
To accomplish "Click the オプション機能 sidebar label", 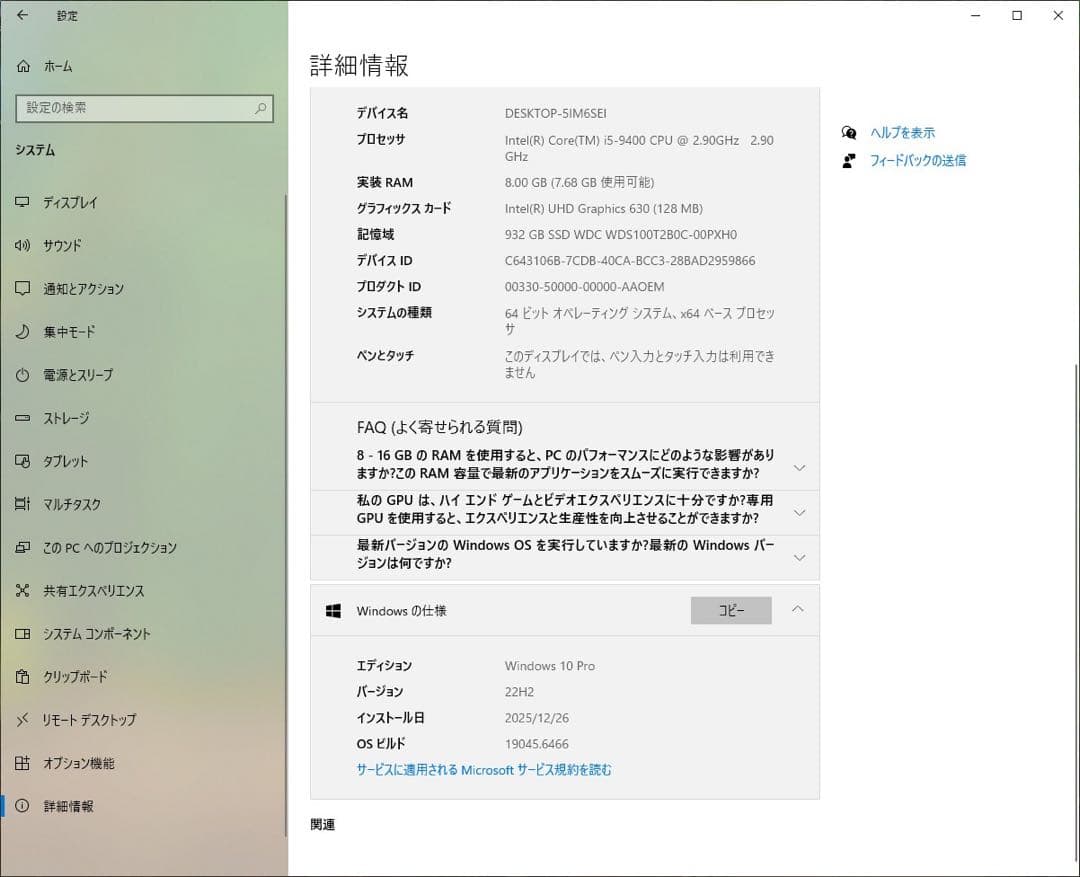I will (x=79, y=763).
